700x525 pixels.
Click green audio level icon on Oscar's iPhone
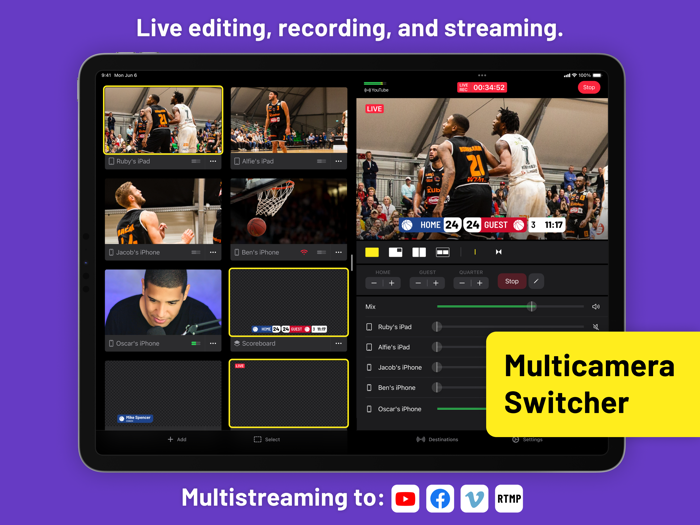[x=196, y=343]
